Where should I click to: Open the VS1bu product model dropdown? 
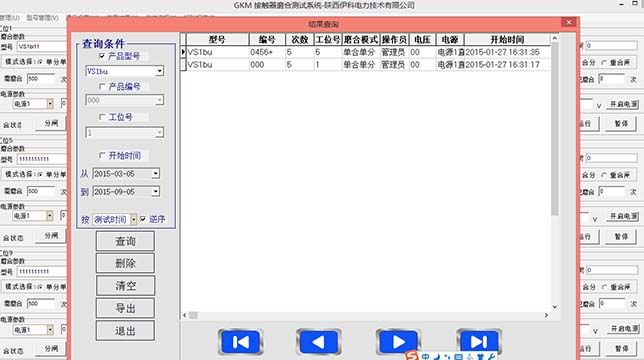click(x=159, y=71)
